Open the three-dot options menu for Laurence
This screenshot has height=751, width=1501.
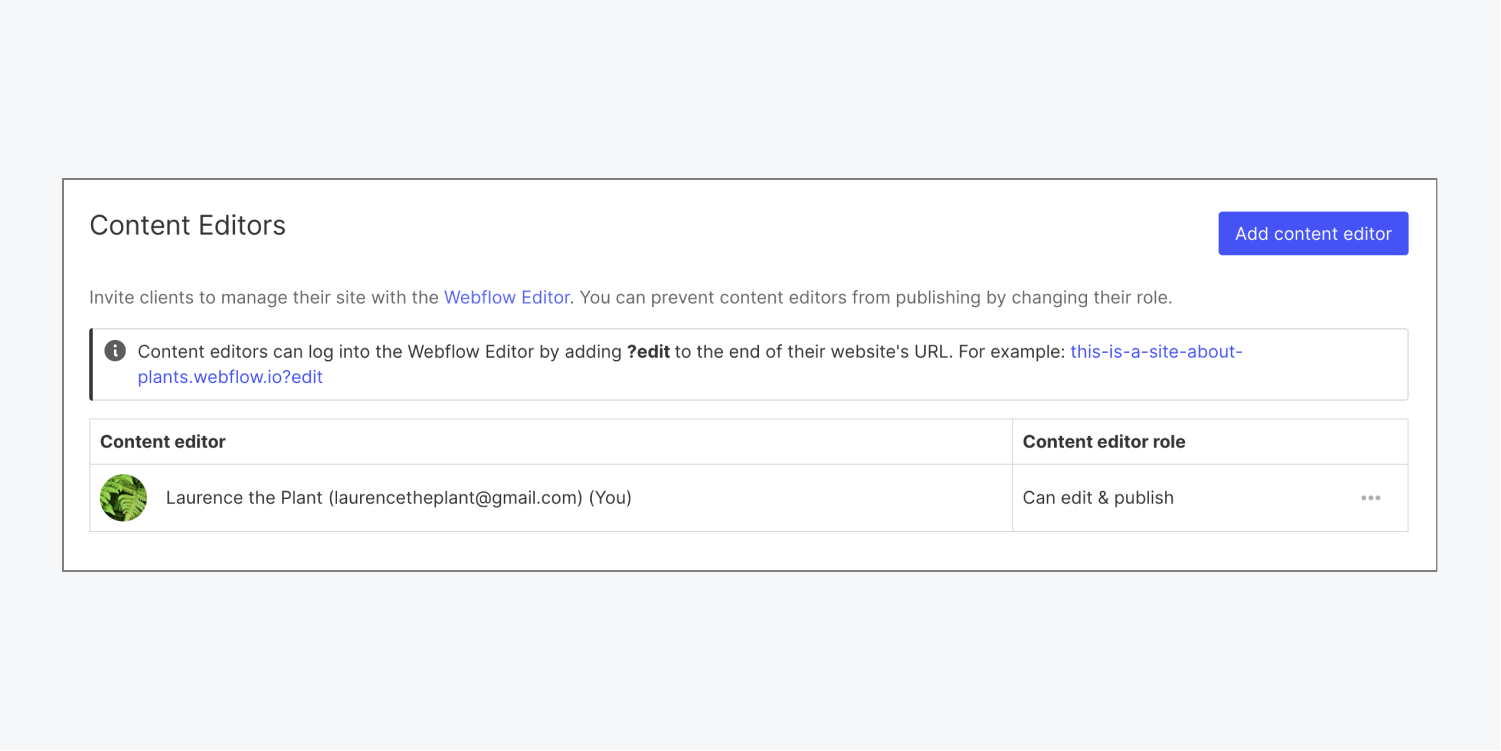click(x=1371, y=498)
